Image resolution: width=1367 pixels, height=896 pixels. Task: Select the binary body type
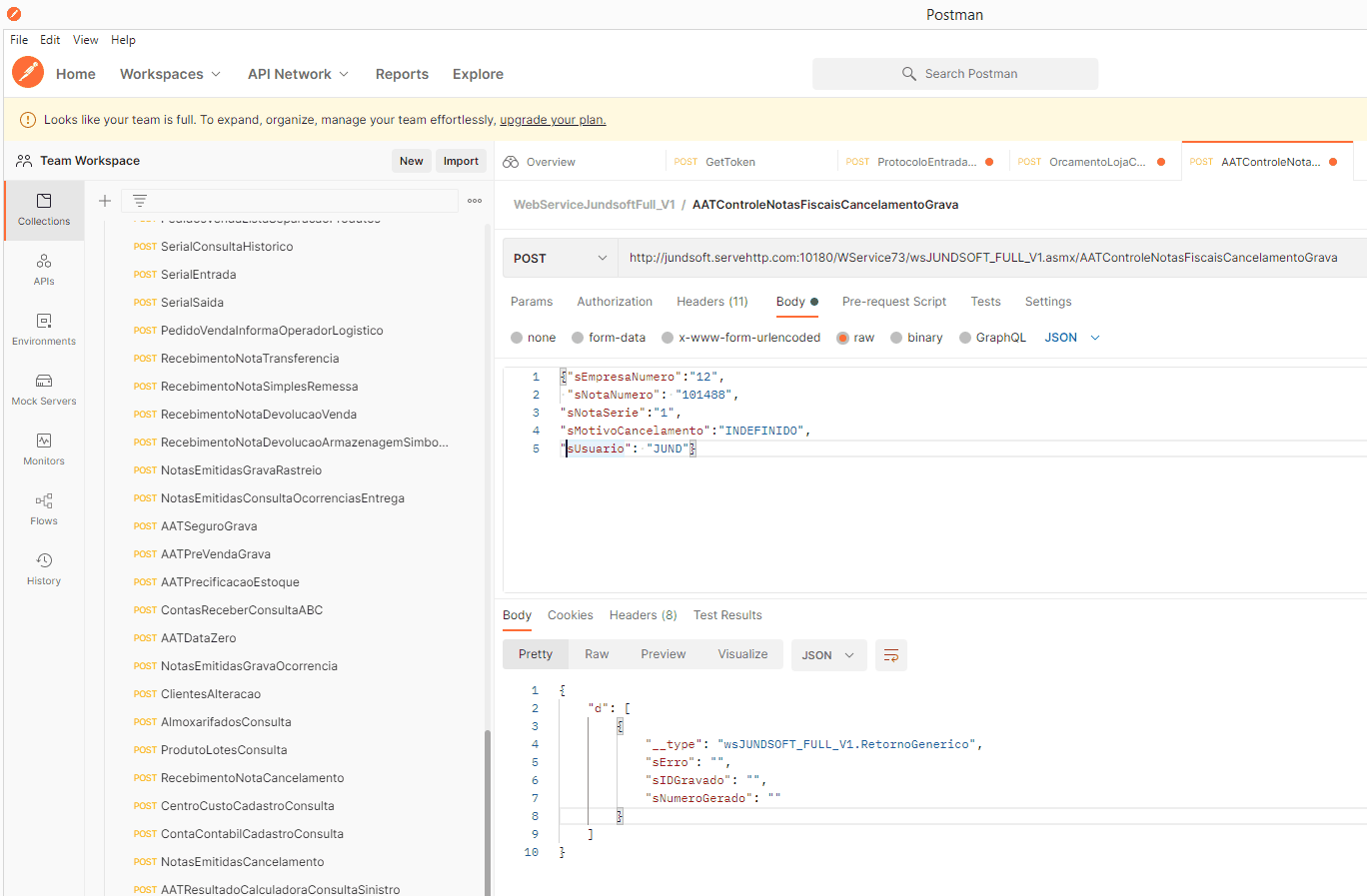pyautogui.click(x=896, y=338)
